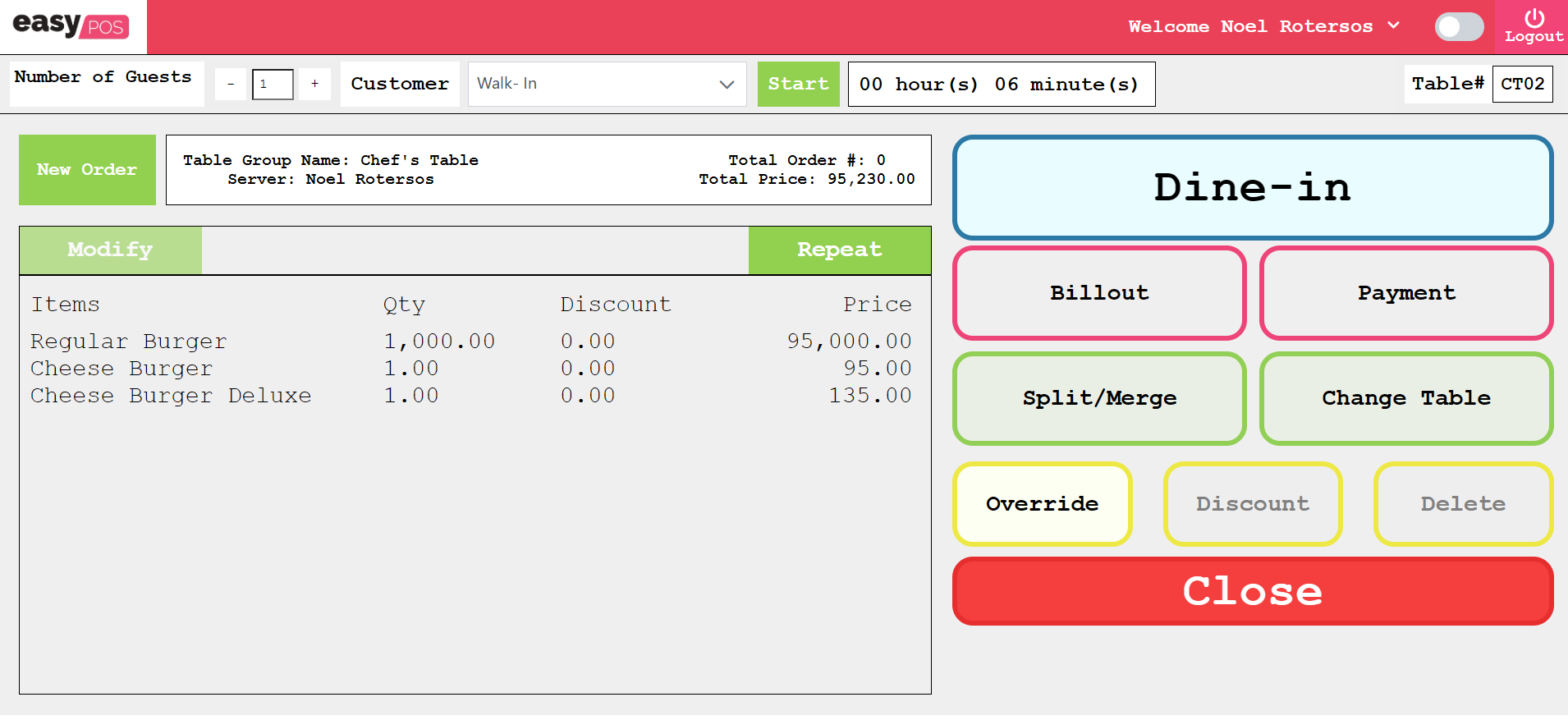
Task: Toggle the switch next to Logout
Action: 1459,26
